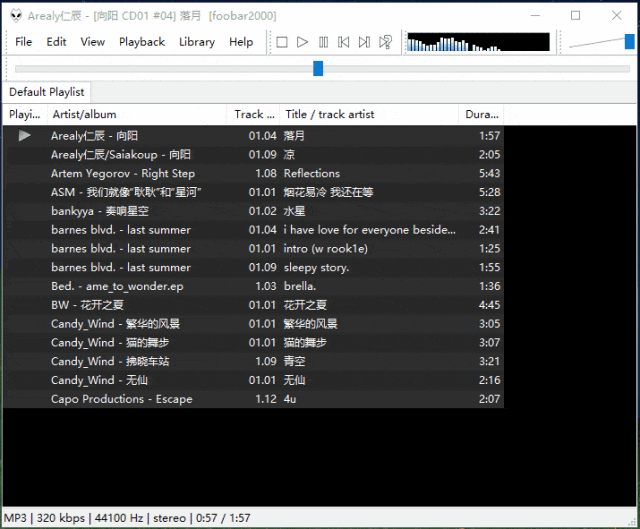Viewport: 640px width, 529px height.
Task: Click the status bar playback time 0:57 / 1:57
Action: click(x=223, y=518)
